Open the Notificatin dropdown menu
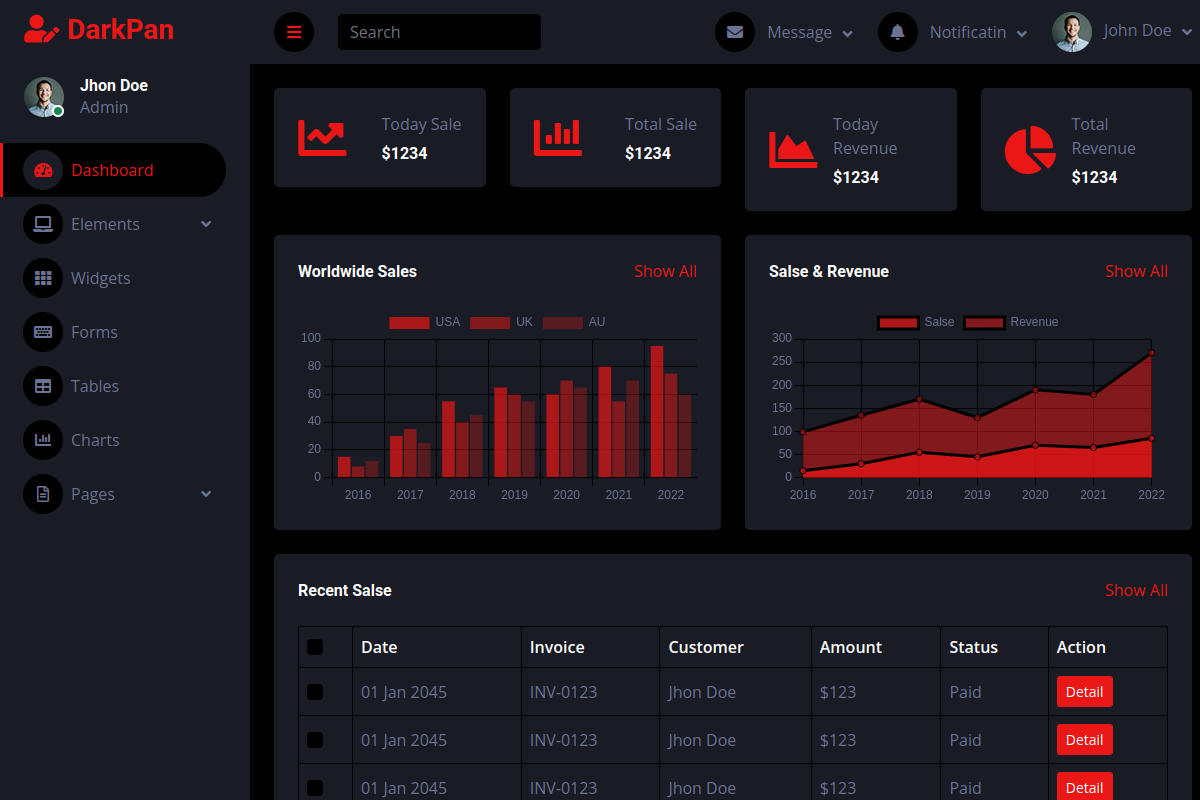Viewport: 1200px width, 800px height. (x=977, y=32)
